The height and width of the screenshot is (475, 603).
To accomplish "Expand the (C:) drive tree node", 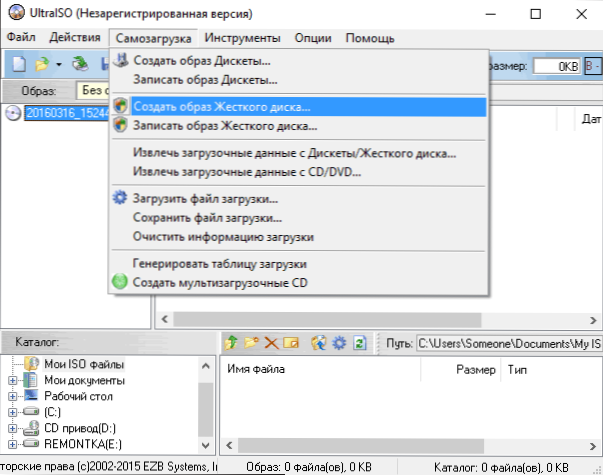I will [12, 412].
